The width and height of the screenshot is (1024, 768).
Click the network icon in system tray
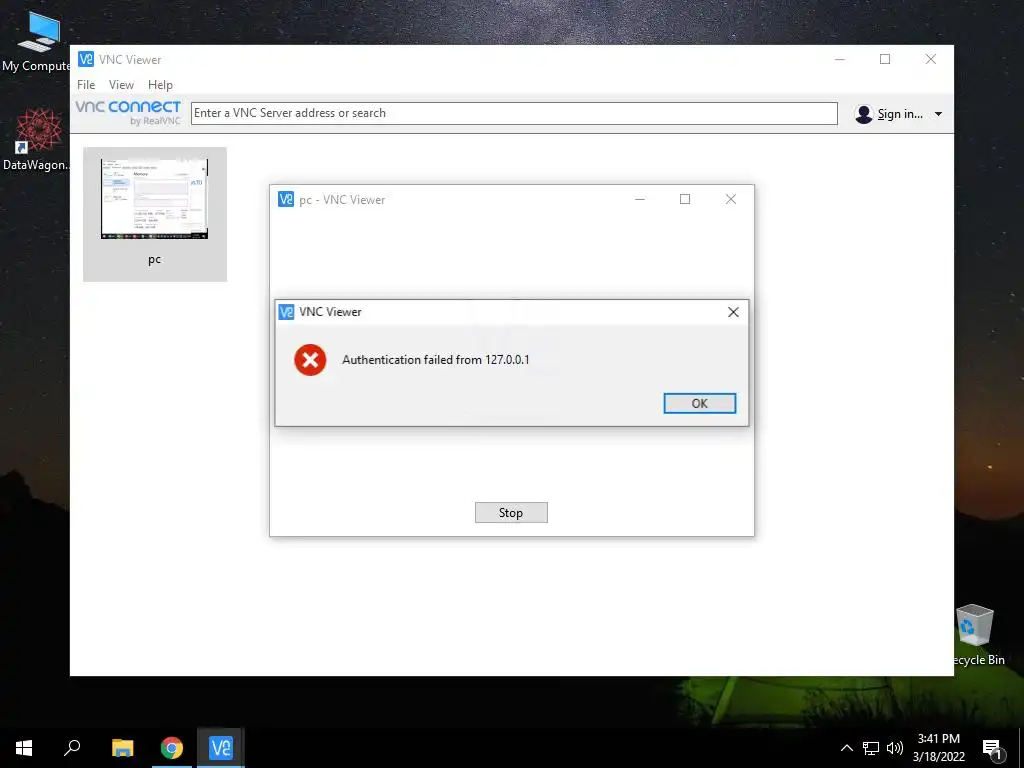coord(871,748)
